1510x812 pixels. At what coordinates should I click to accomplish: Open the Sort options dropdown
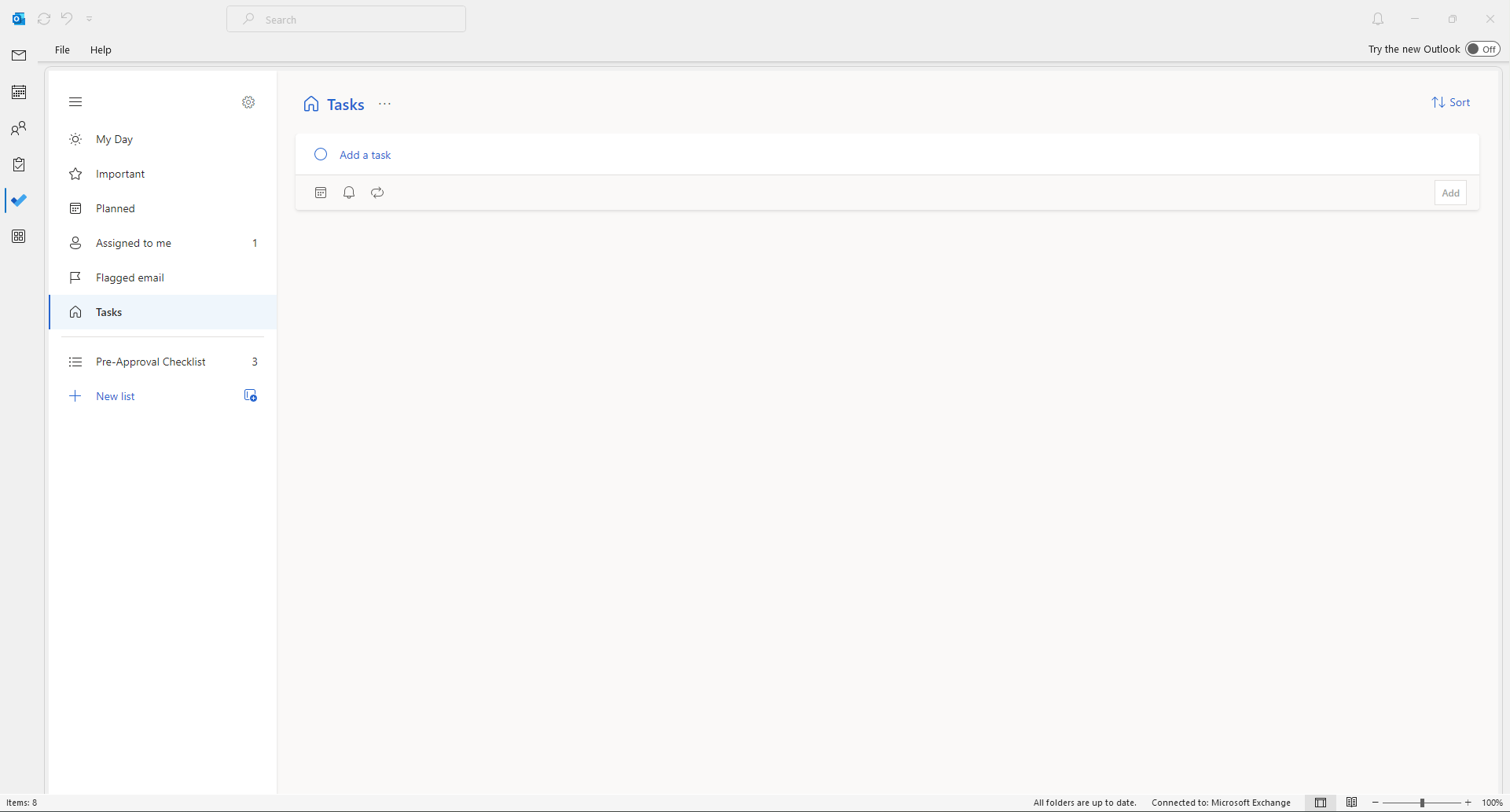(1451, 102)
